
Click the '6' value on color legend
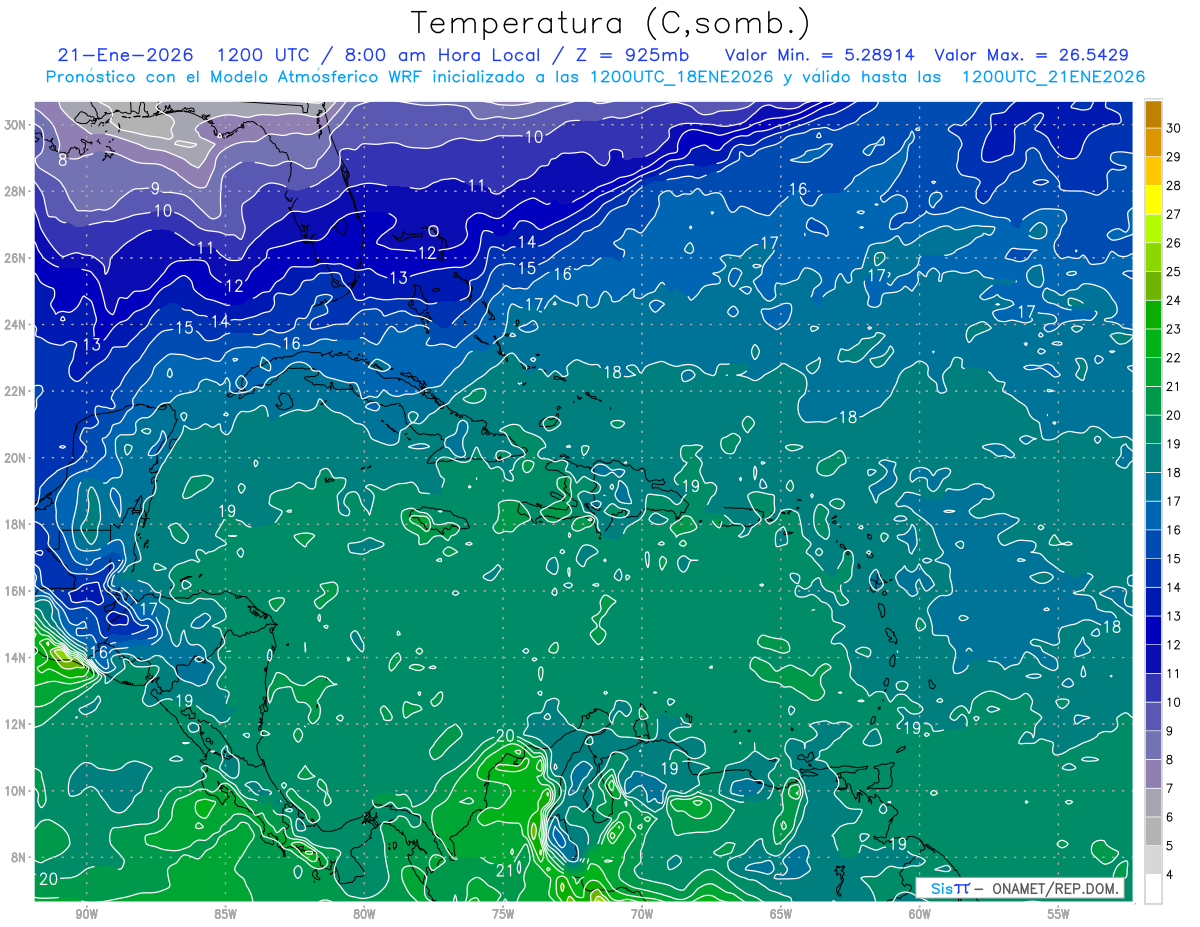1171,817
